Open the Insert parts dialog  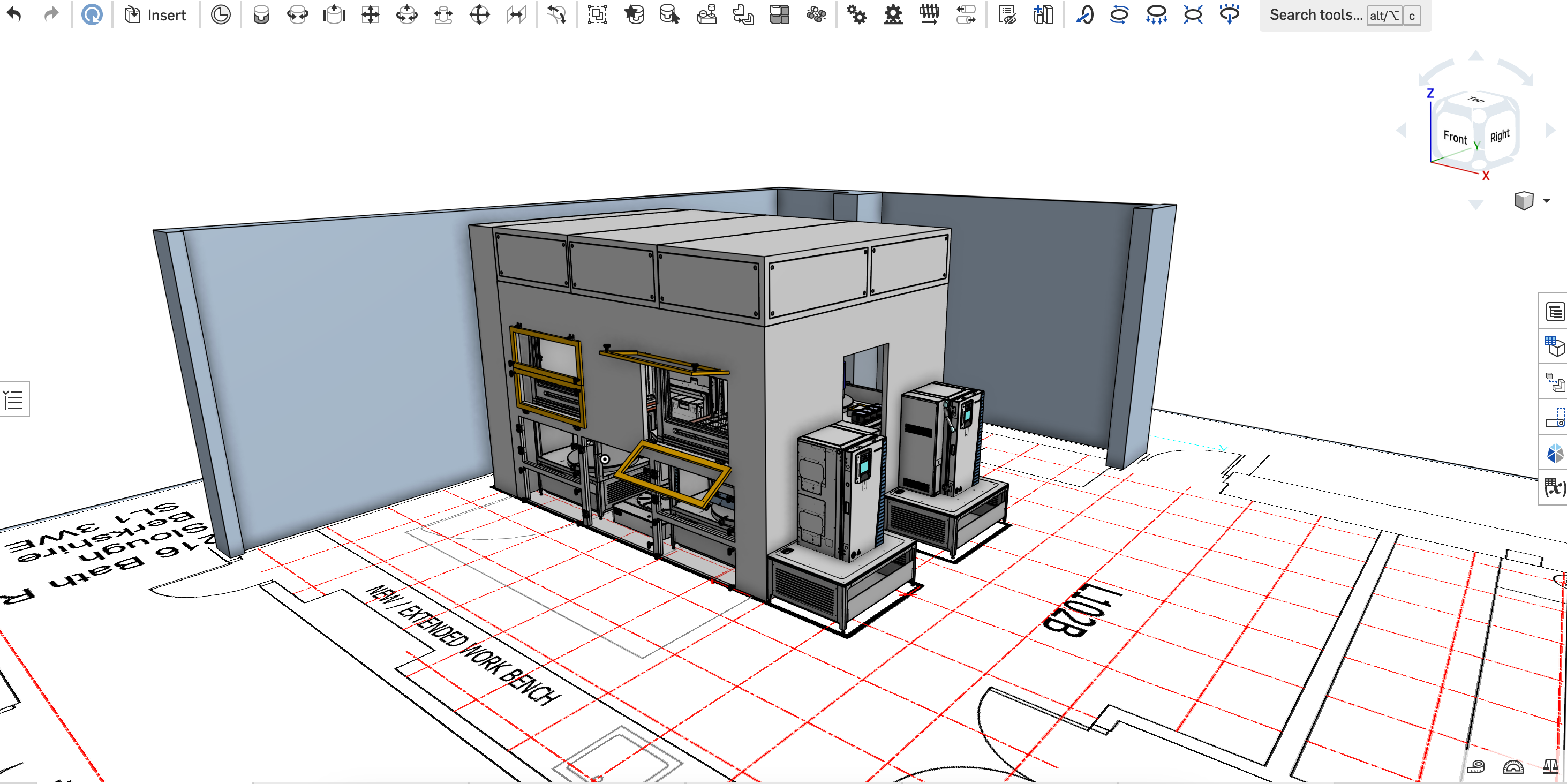coord(156,14)
